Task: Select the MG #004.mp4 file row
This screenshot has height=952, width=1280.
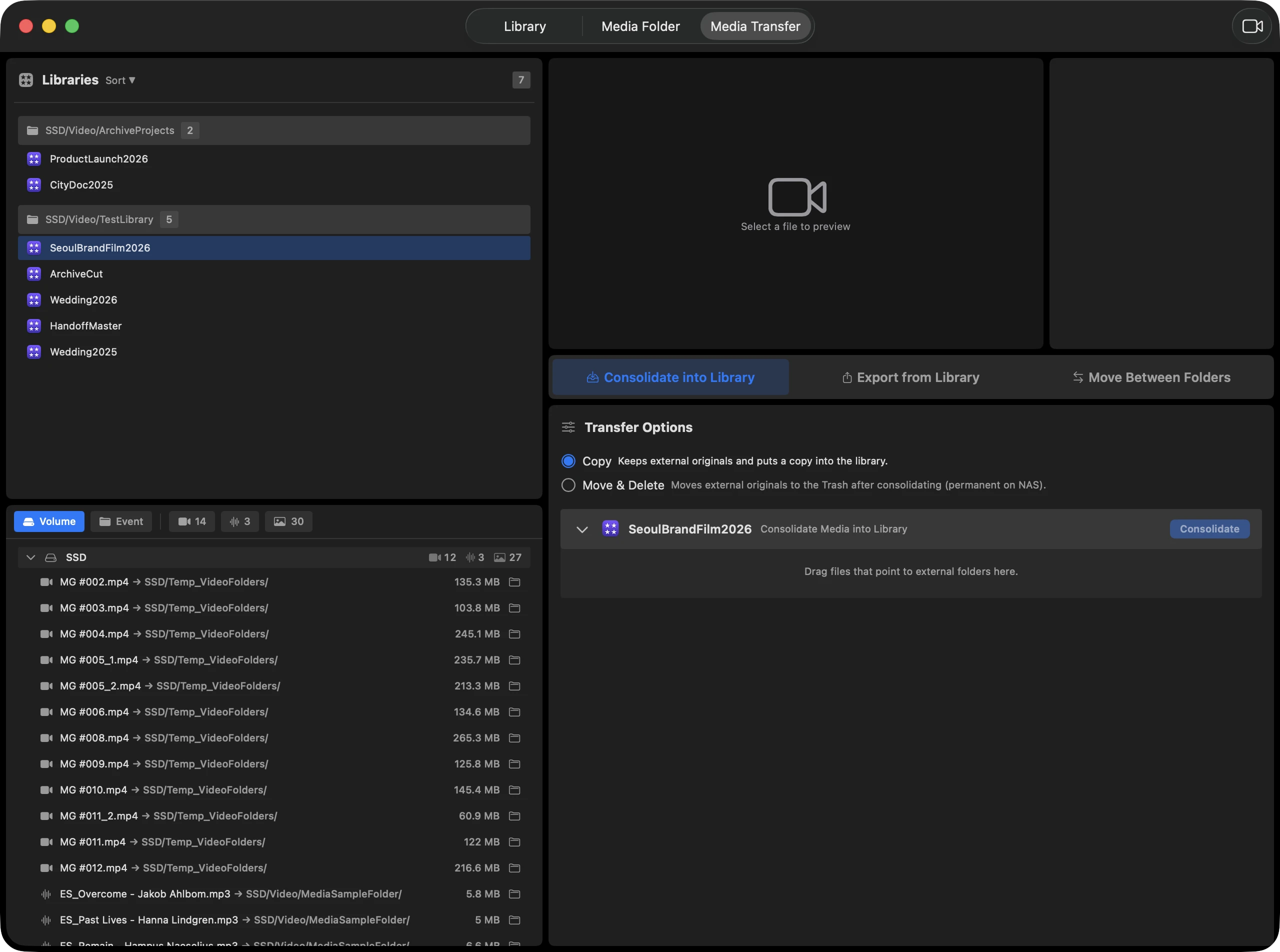Action: (274, 634)
